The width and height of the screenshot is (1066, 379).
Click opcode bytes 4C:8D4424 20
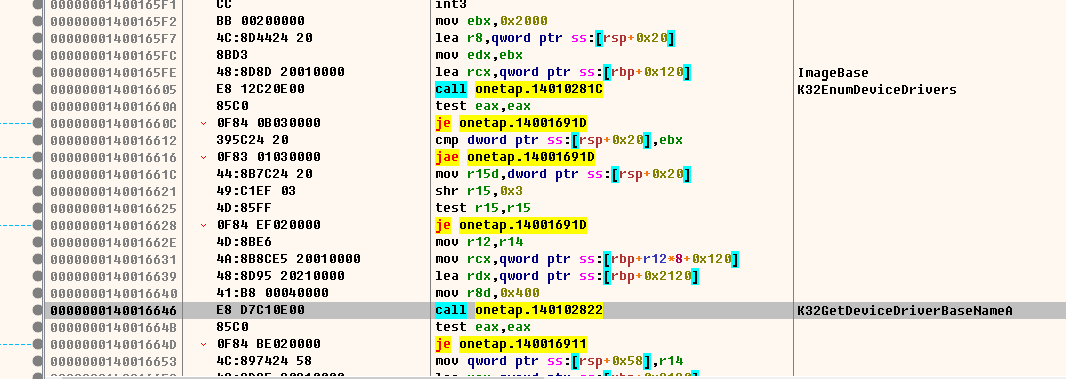264,38
